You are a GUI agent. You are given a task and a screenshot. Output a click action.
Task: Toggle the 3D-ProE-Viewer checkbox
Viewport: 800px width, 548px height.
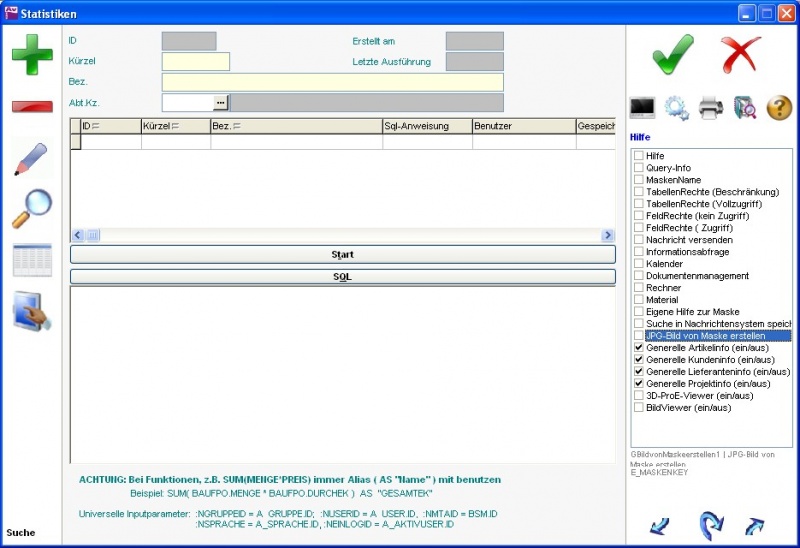pyautogui.click(x=639, y=396)
